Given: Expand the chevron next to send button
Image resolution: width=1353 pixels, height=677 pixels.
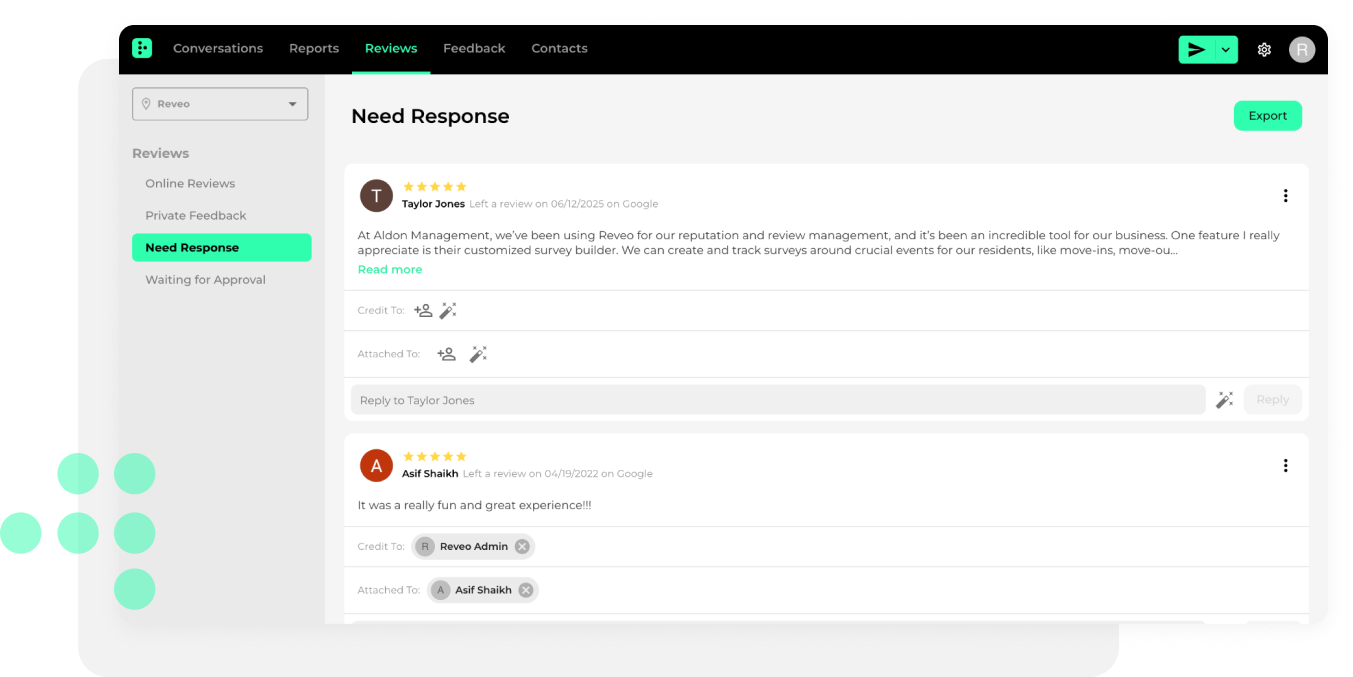Looking at the screenshot, I should point(1226,50).
